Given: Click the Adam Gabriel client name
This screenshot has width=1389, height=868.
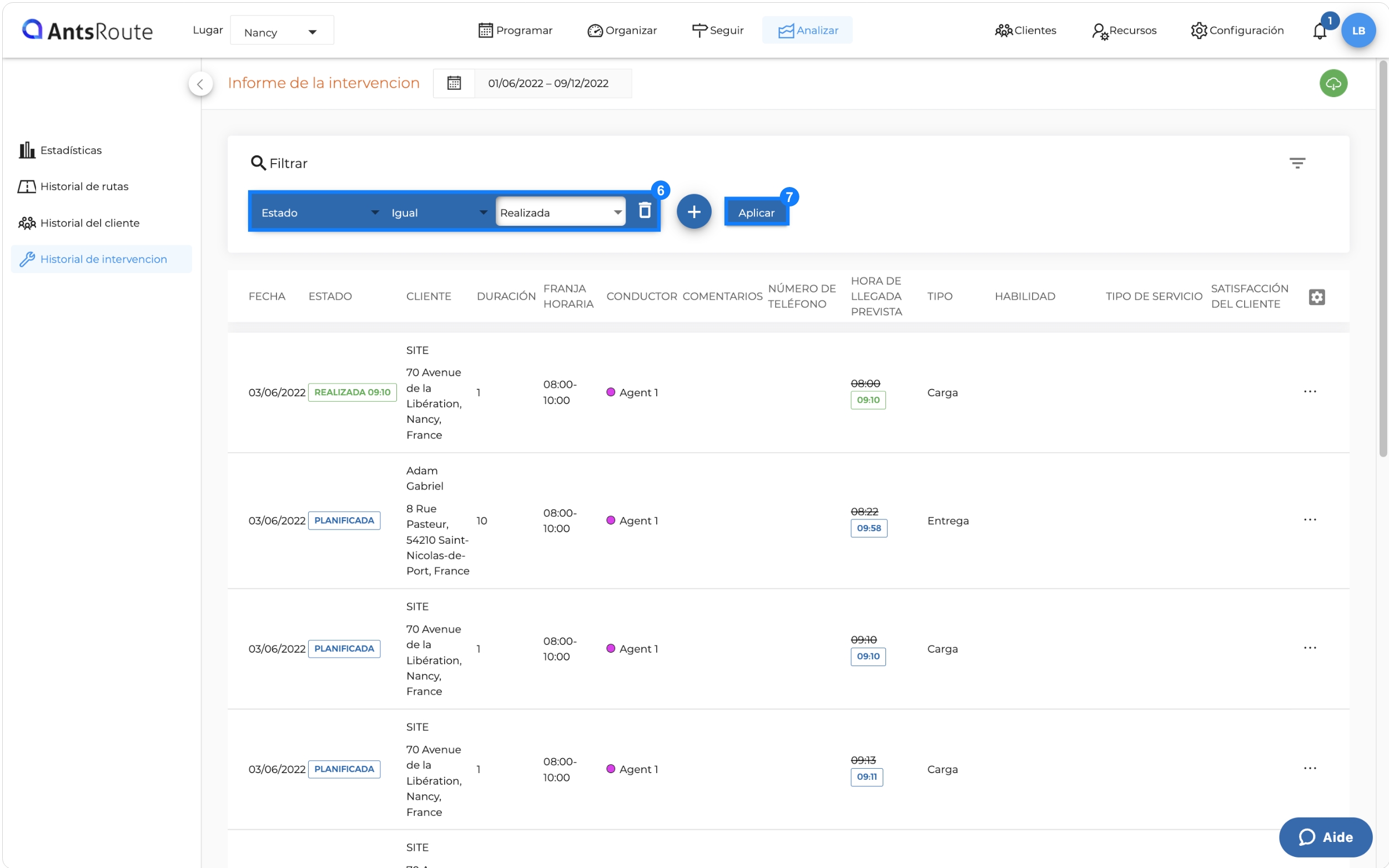Looking at the screenshot, I should point(425,478).
